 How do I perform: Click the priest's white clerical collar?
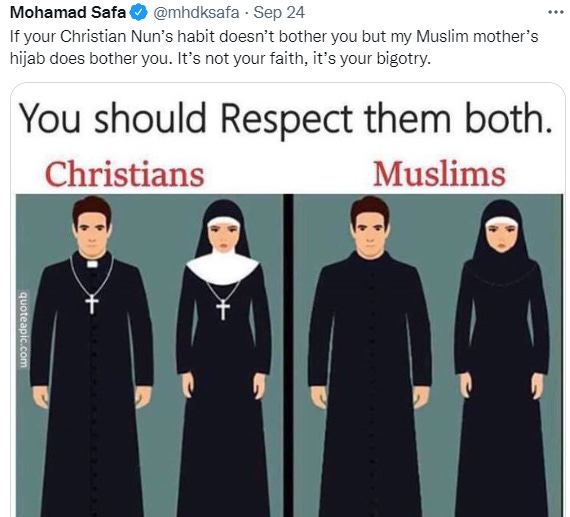[x=92, y=264]
